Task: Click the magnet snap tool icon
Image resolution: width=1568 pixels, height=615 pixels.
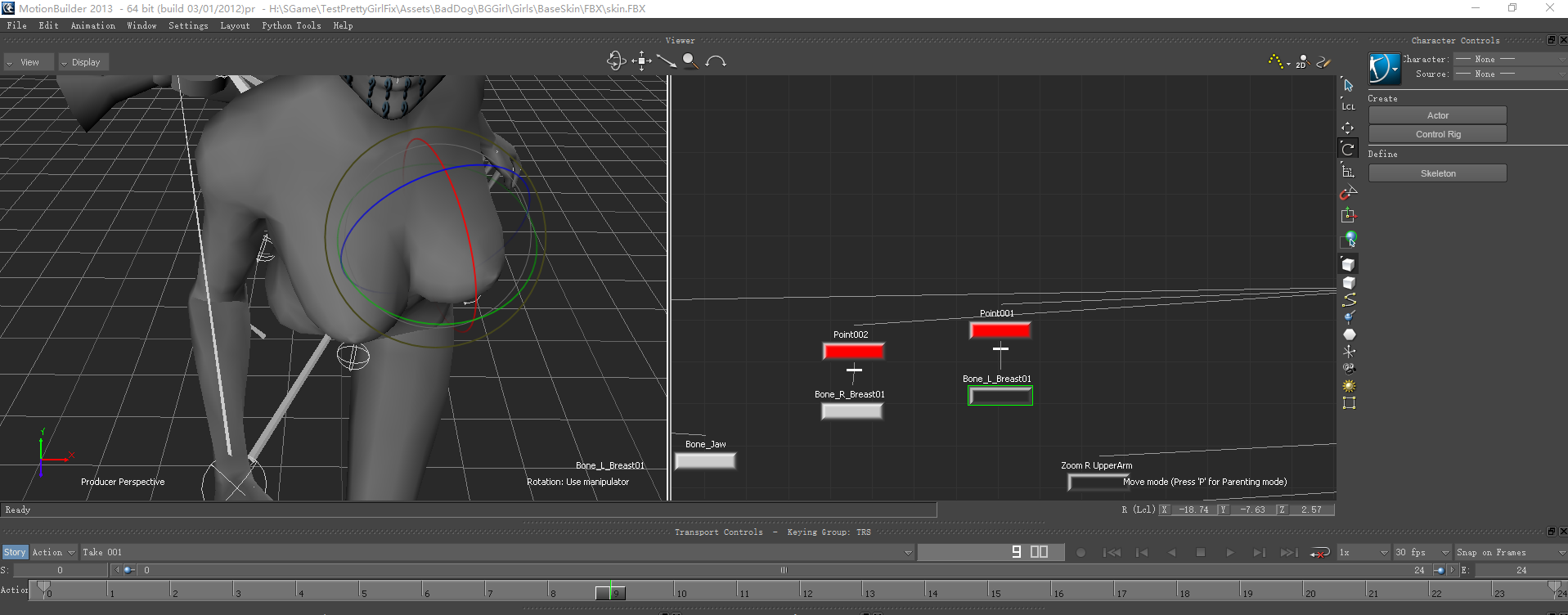Action: [1348, 193]
